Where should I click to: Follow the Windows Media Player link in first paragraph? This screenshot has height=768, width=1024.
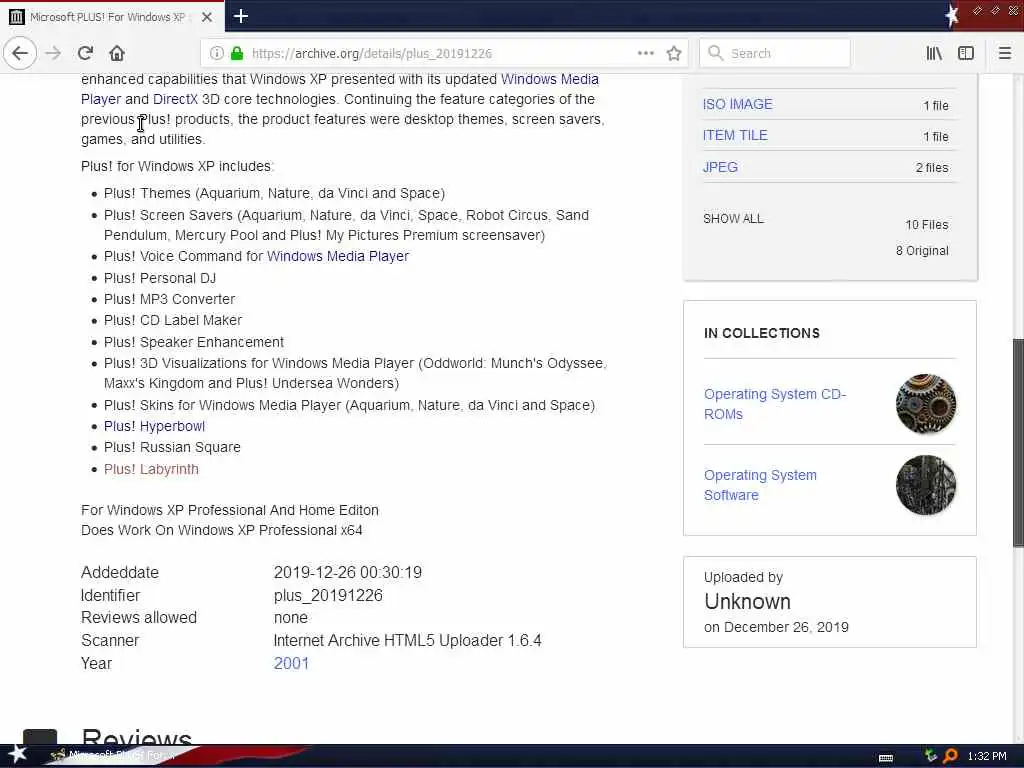549,79
